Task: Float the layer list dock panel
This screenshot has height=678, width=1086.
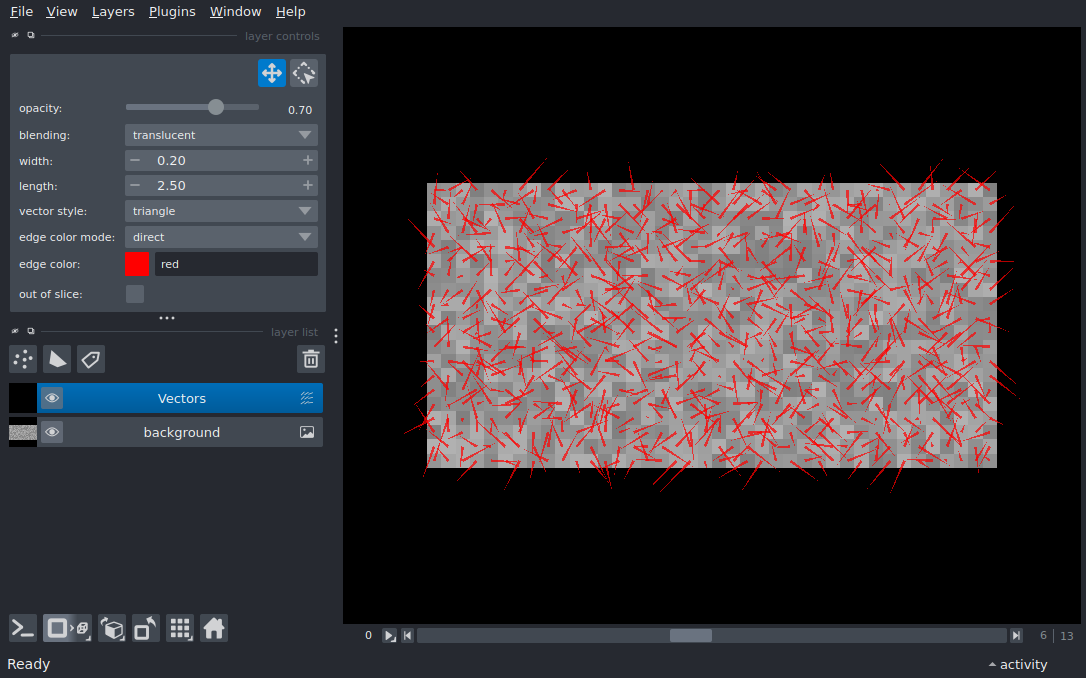Action: point(31,331)
